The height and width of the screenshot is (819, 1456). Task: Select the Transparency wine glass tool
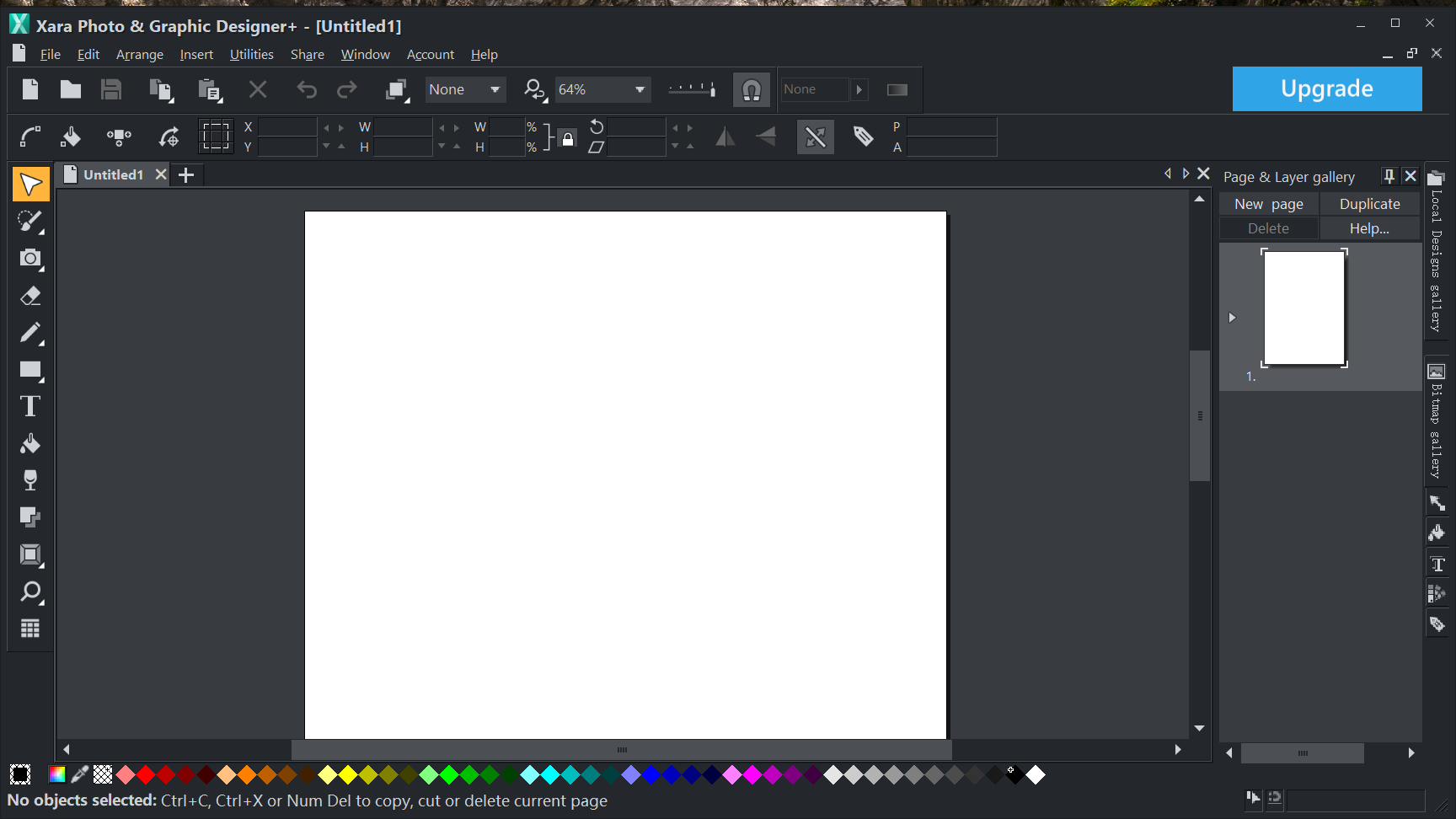(x=31, y=480)
